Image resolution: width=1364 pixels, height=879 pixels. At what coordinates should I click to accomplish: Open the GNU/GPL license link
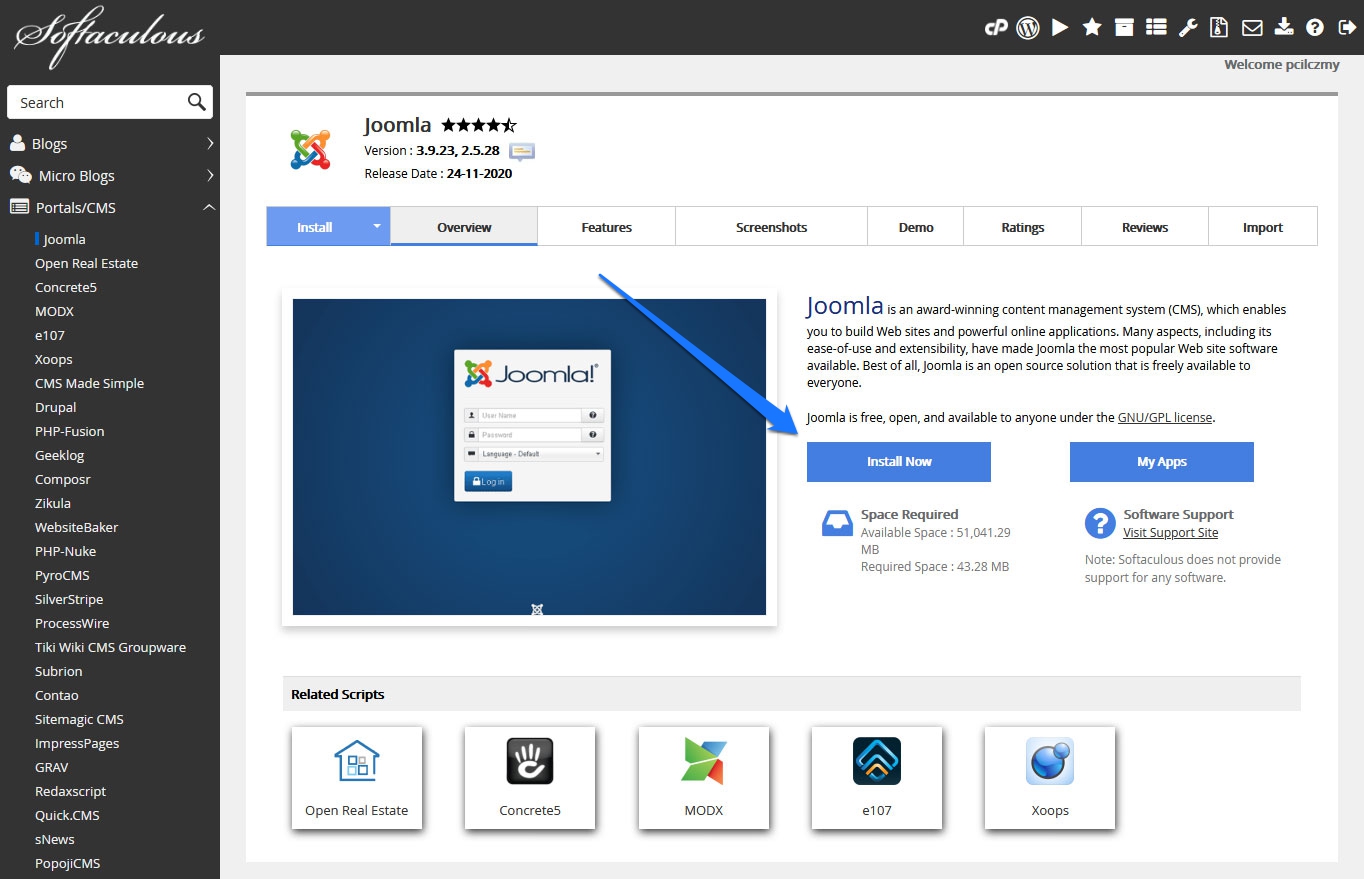click(1165, 418)
